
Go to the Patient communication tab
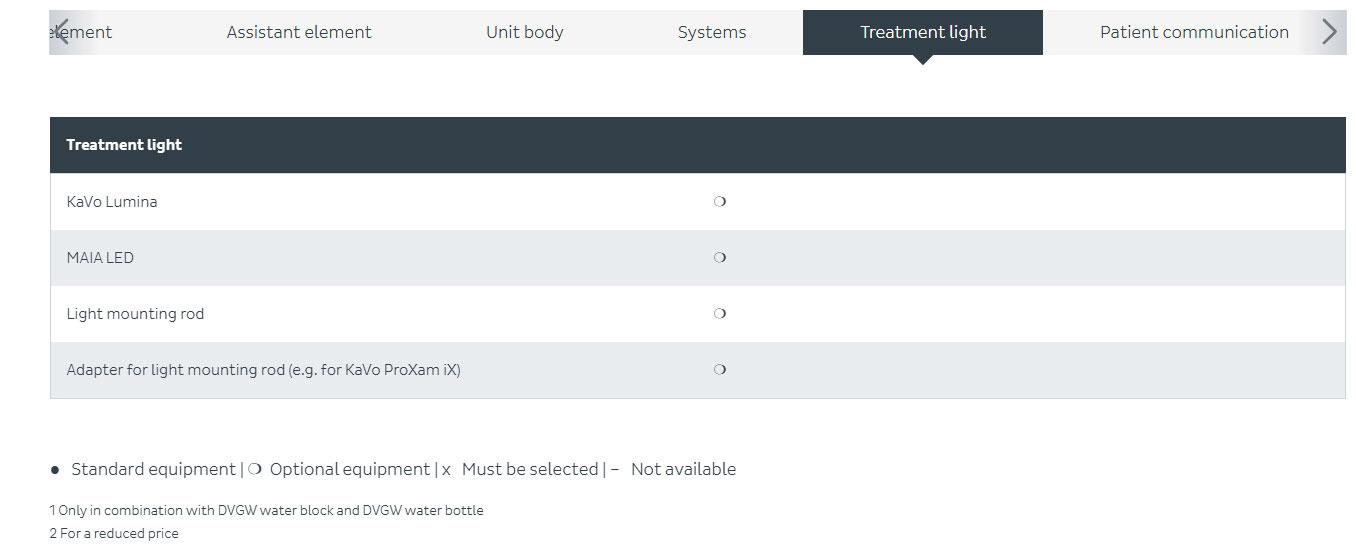coord(1194,32)
